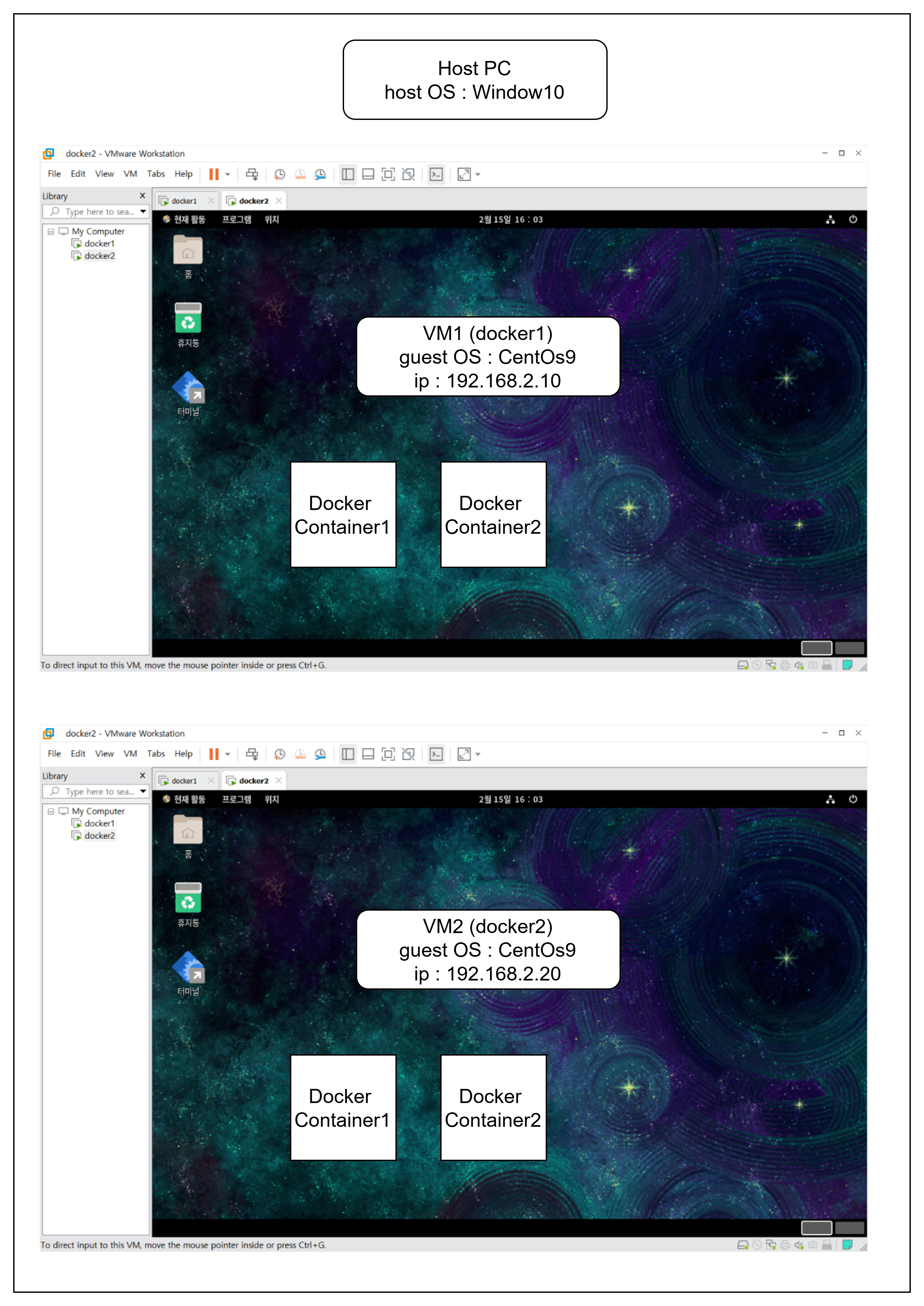Toggle thumbnail bar view in VM2 window toolbar

368,754
